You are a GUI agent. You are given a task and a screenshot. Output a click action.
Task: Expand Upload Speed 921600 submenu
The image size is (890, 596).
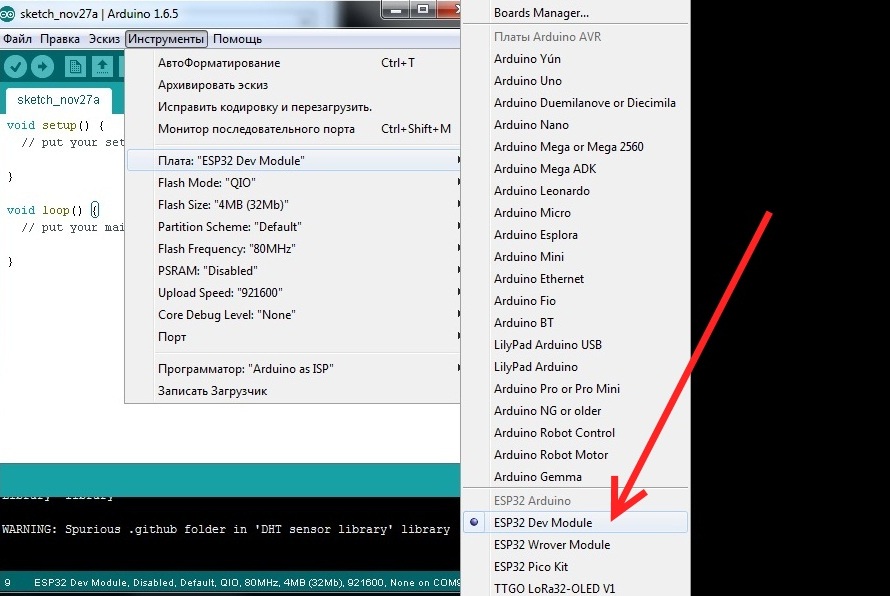(x=293, y=293)
